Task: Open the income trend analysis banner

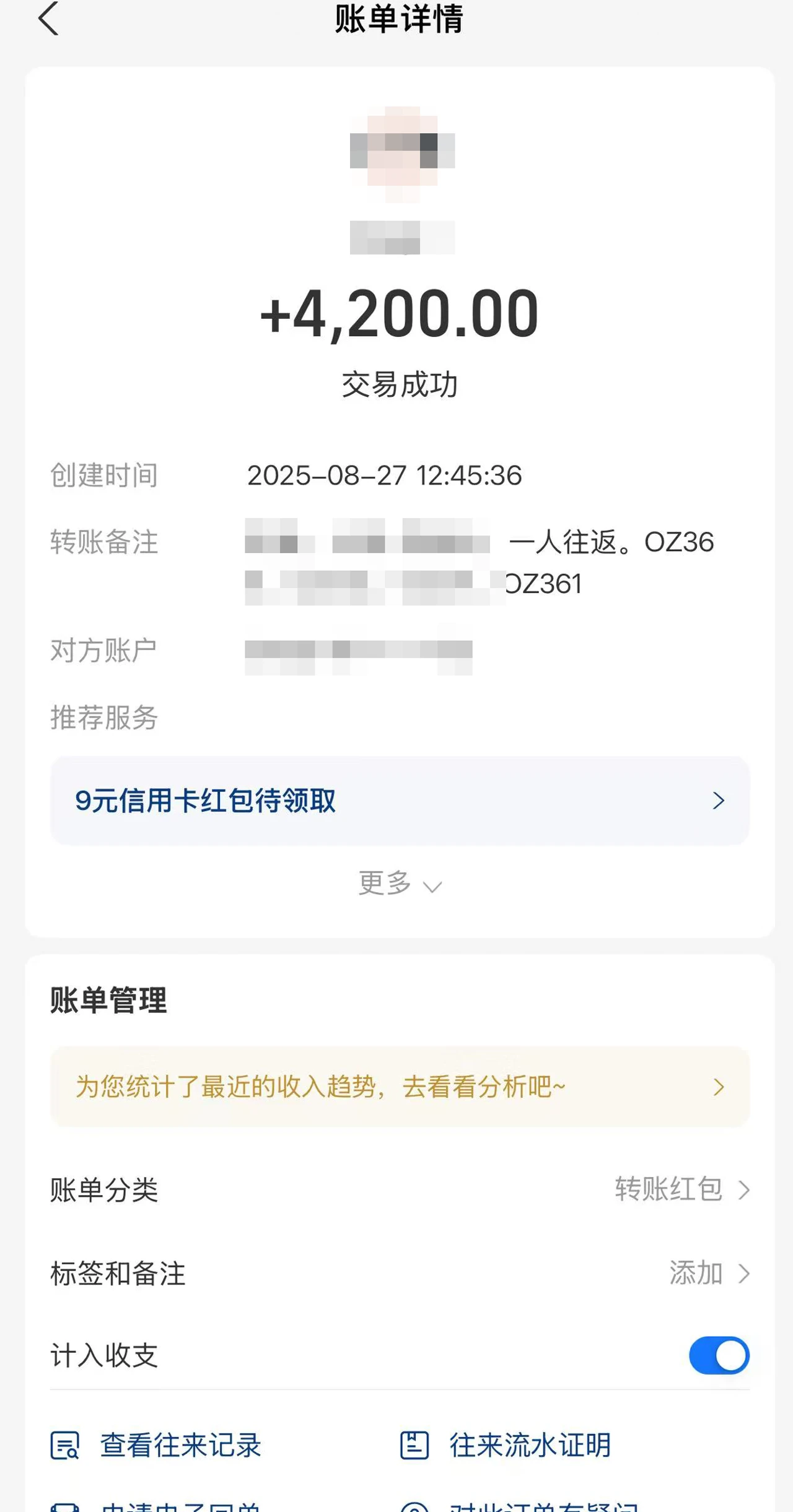Action: pyautogui.click(x=320, y=1087)
